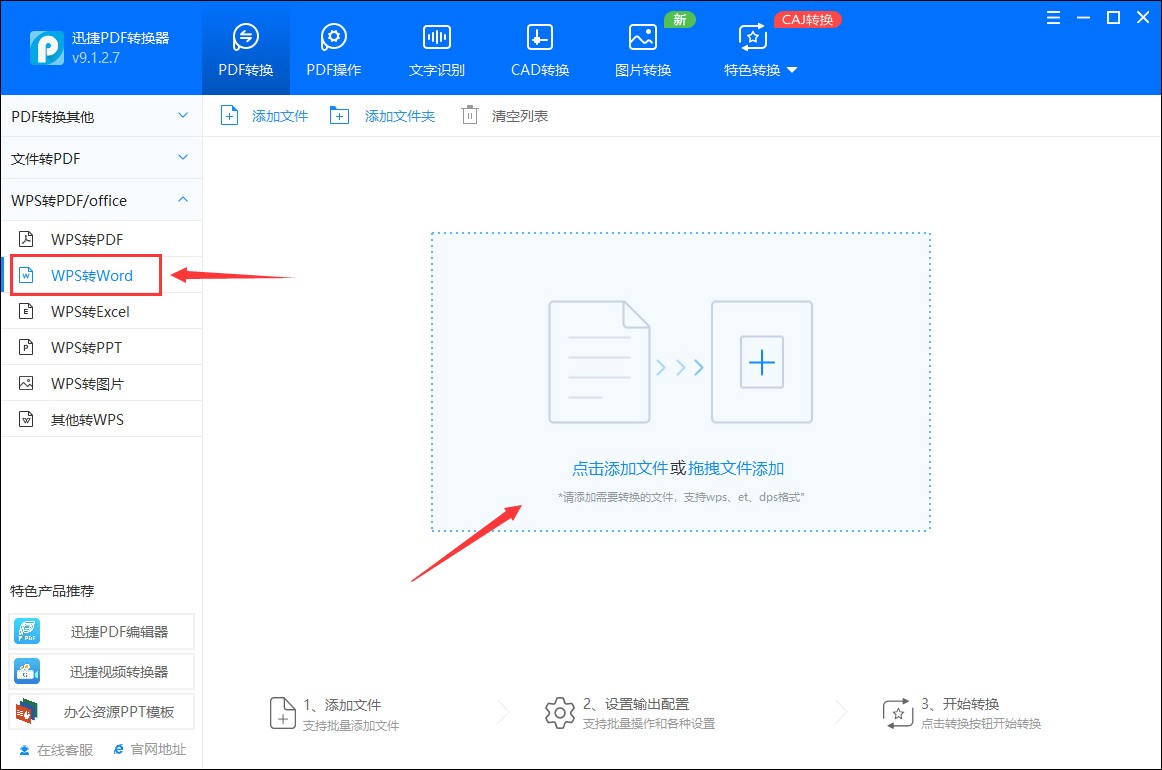Click the plus box to add file
The height and width of the screenshot is (770, 1162).
click(762, 362)
